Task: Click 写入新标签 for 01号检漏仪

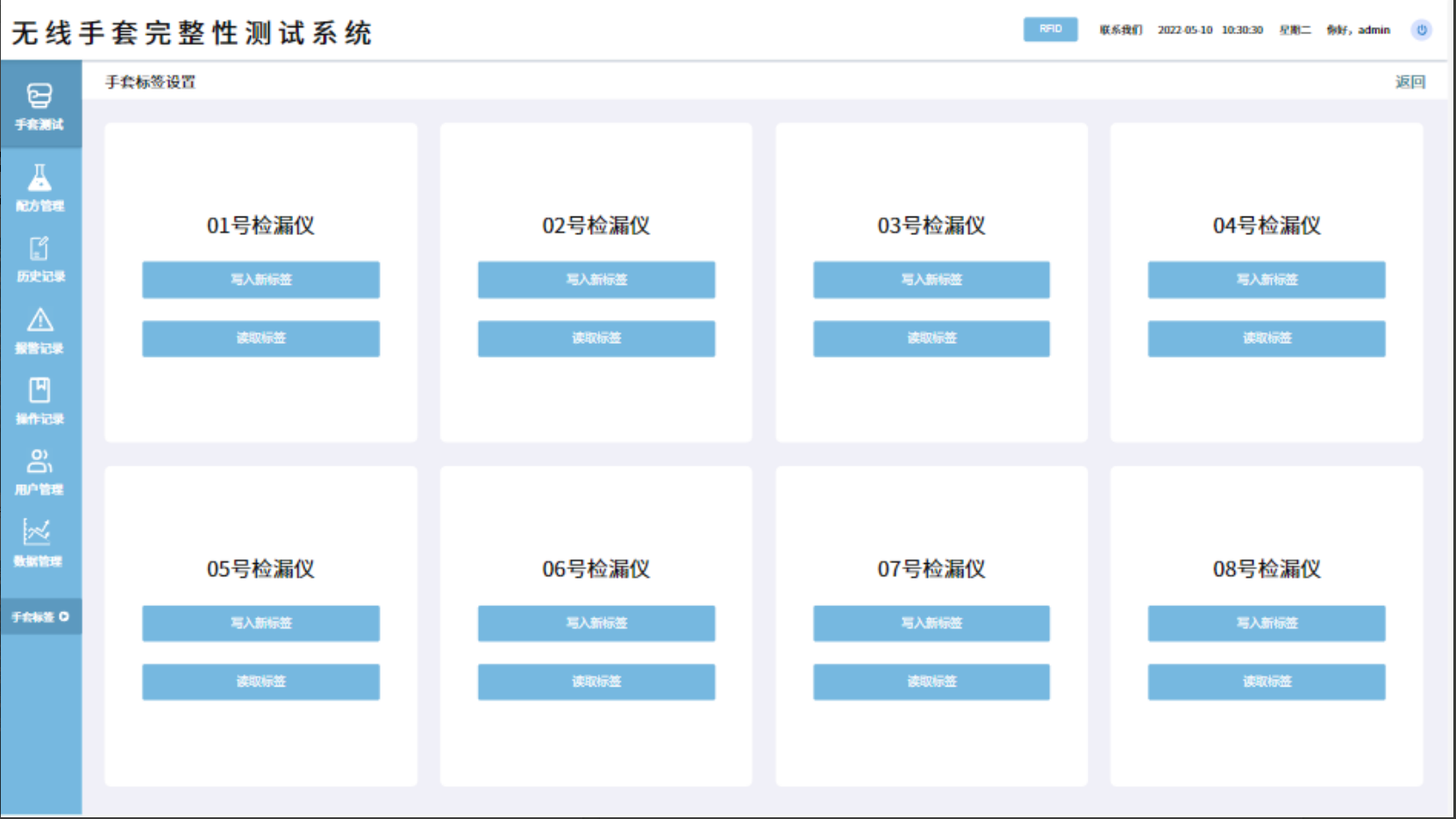Action: 261,280
